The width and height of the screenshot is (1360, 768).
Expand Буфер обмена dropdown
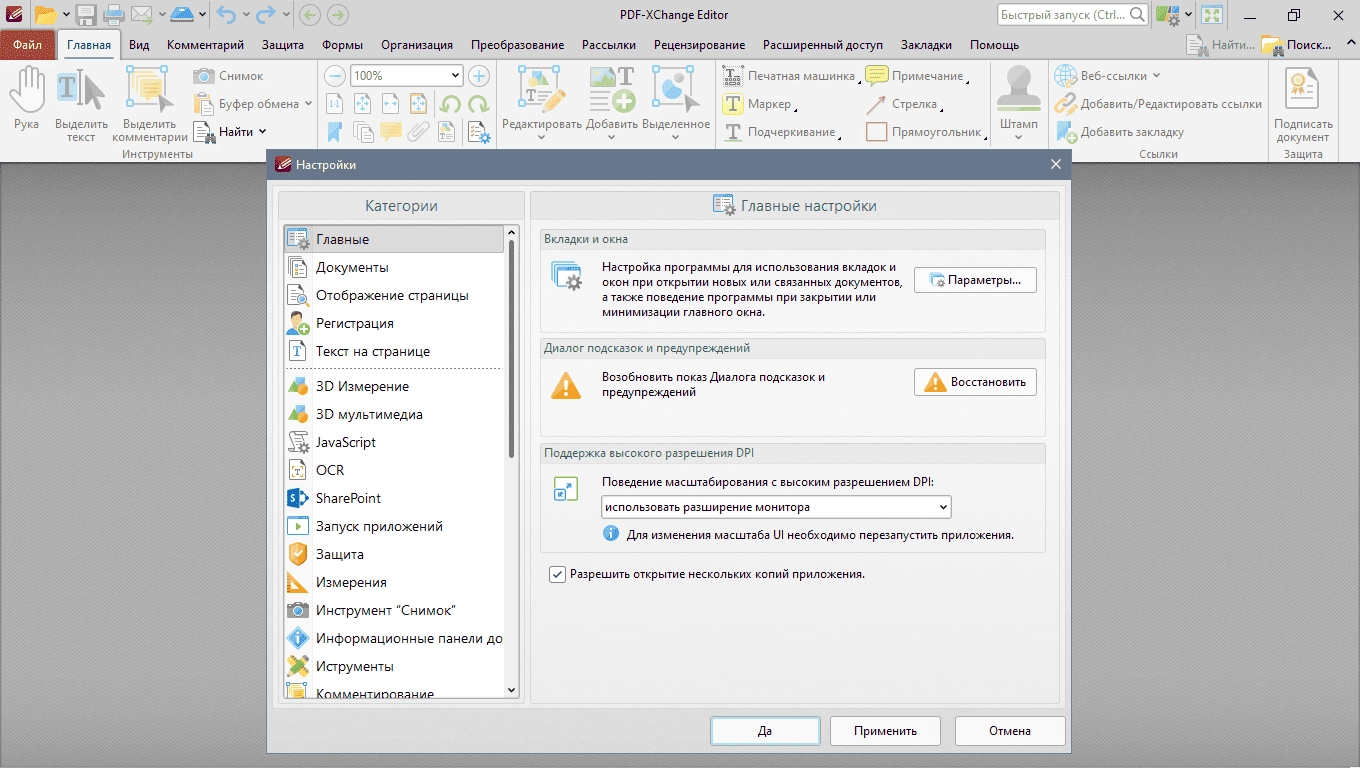pyautogui.click(x=308, y=104)
